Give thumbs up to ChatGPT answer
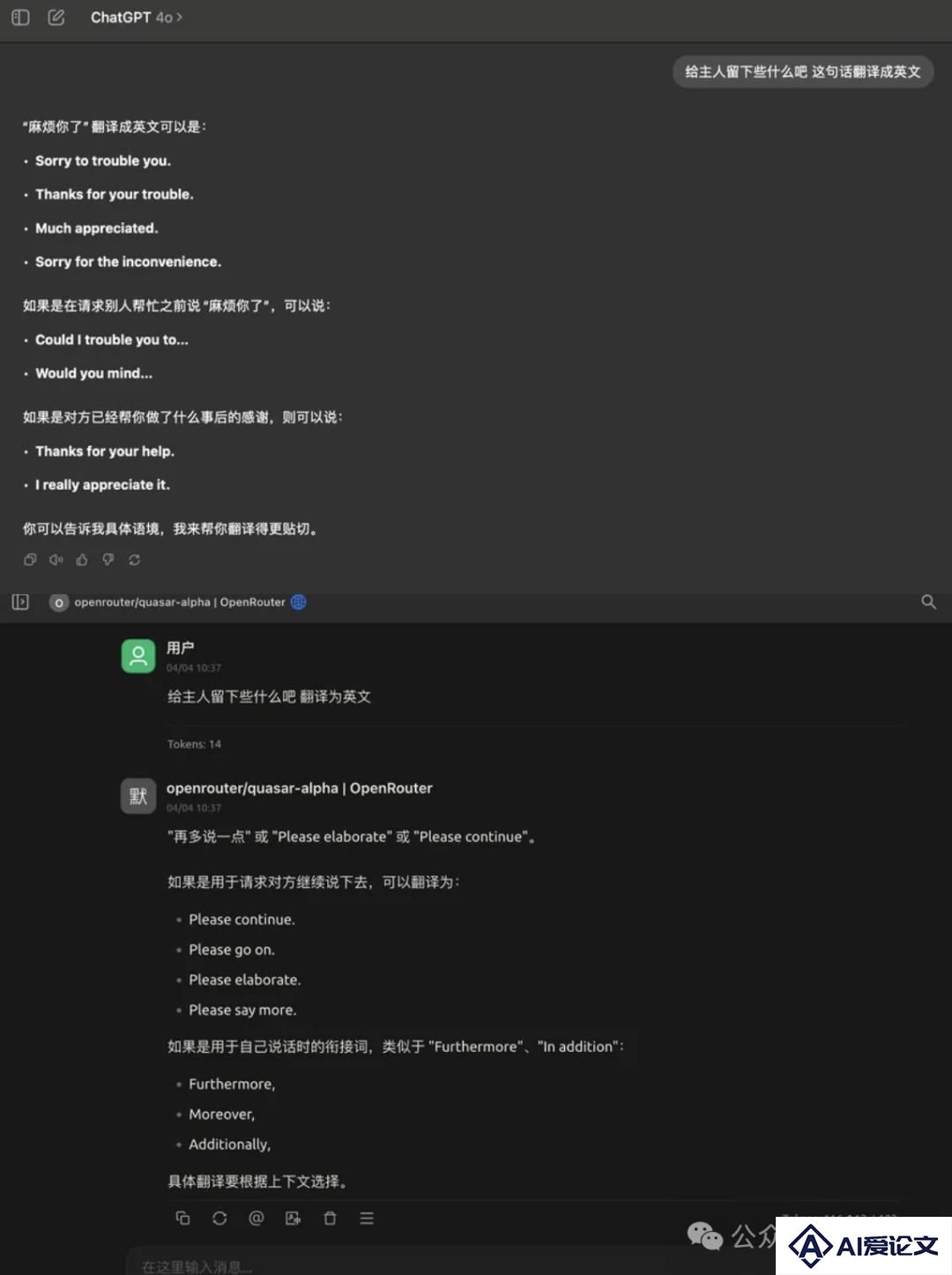Viewport: 952px width, 1275px height. click(x=82, y=560)
